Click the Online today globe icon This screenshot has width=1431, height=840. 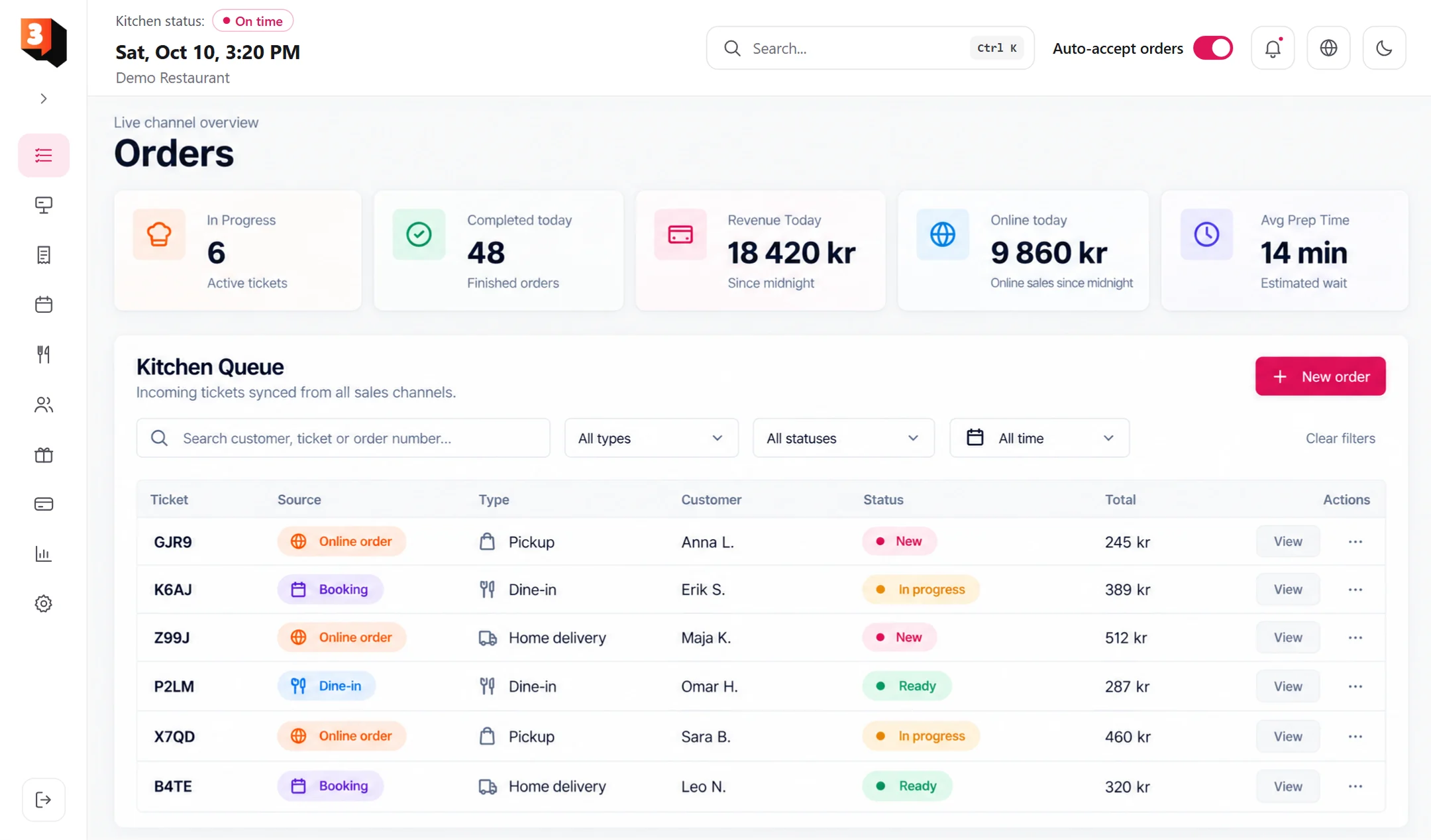click(x=943, y=234)
